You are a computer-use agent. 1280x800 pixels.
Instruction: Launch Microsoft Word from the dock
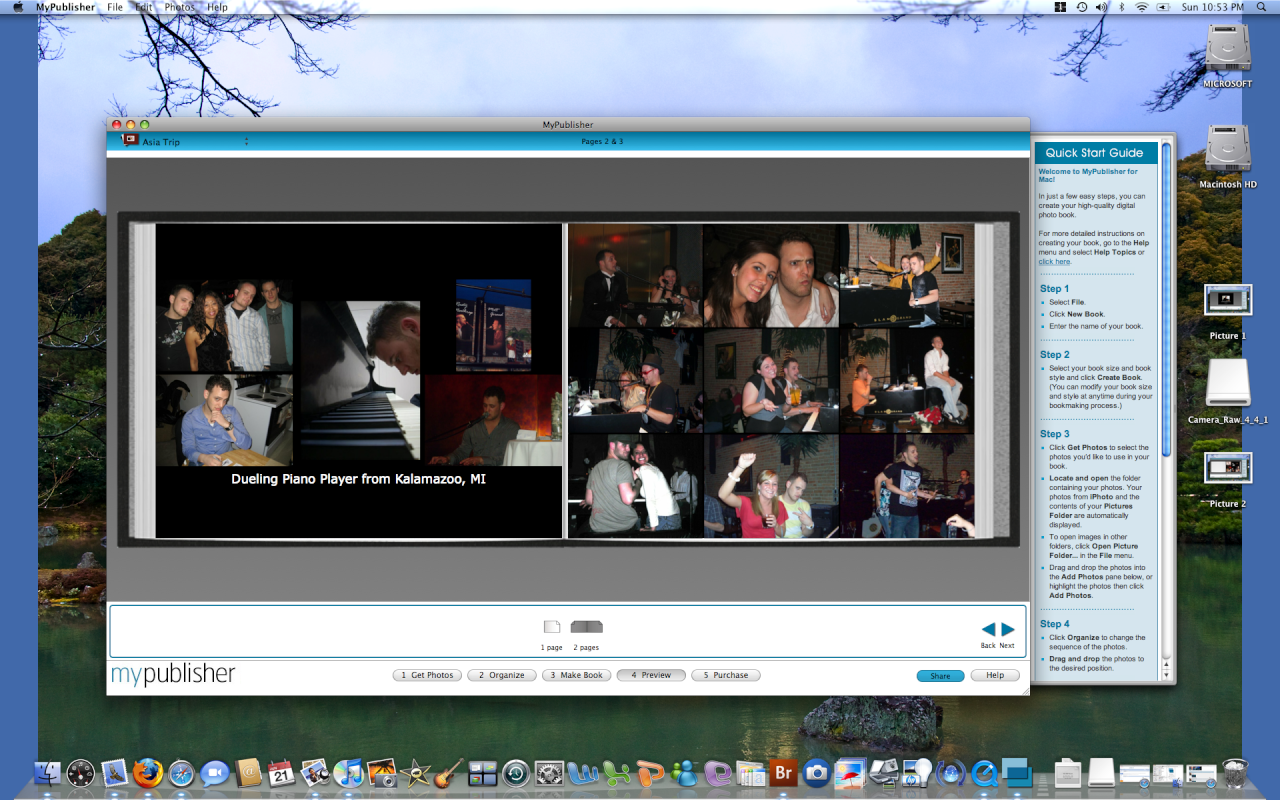click(x=582, y=772)
